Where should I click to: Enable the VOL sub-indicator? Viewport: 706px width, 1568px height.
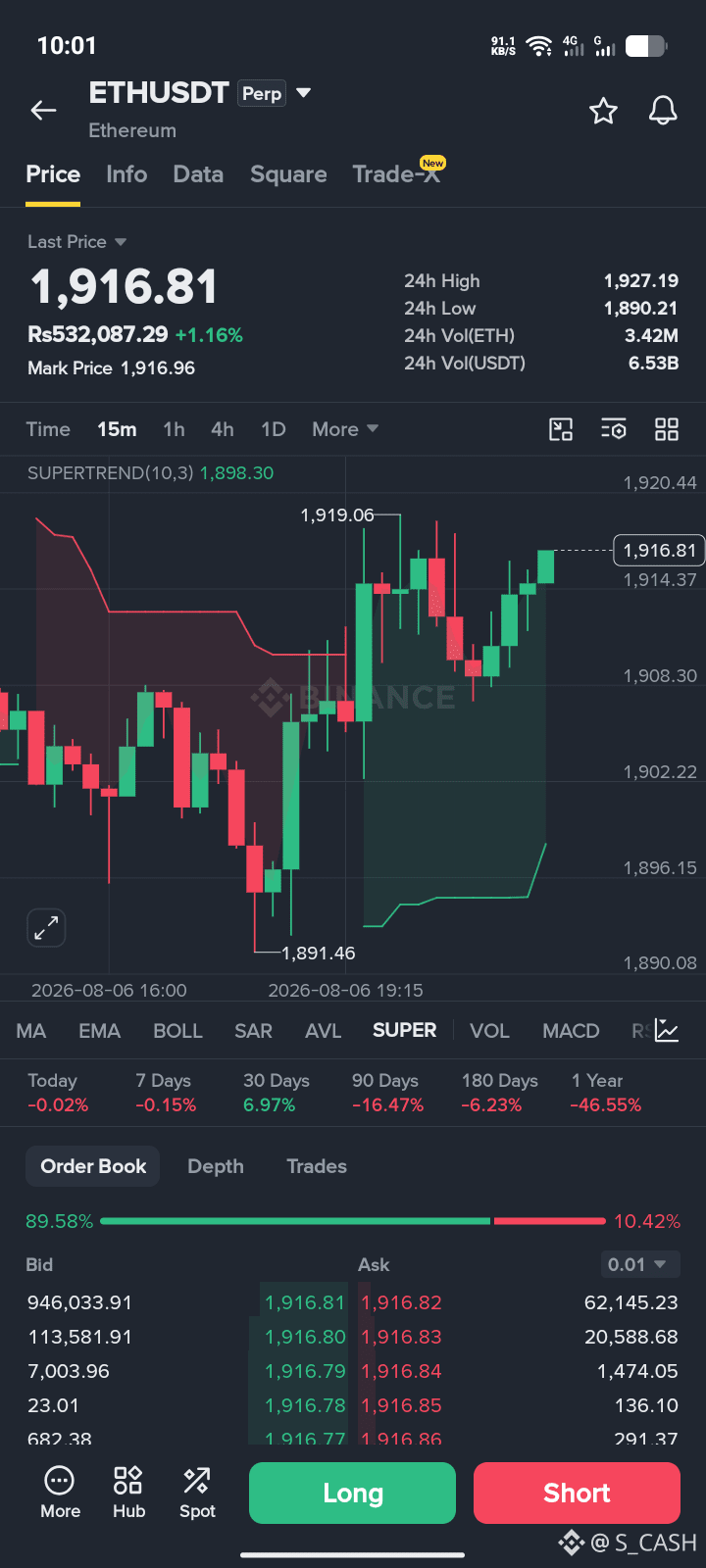click(x=489, y=1031)
